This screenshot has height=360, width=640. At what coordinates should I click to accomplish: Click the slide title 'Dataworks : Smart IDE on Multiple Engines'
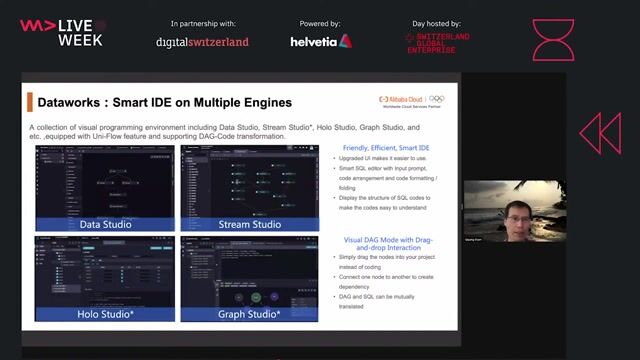[164, 102]
